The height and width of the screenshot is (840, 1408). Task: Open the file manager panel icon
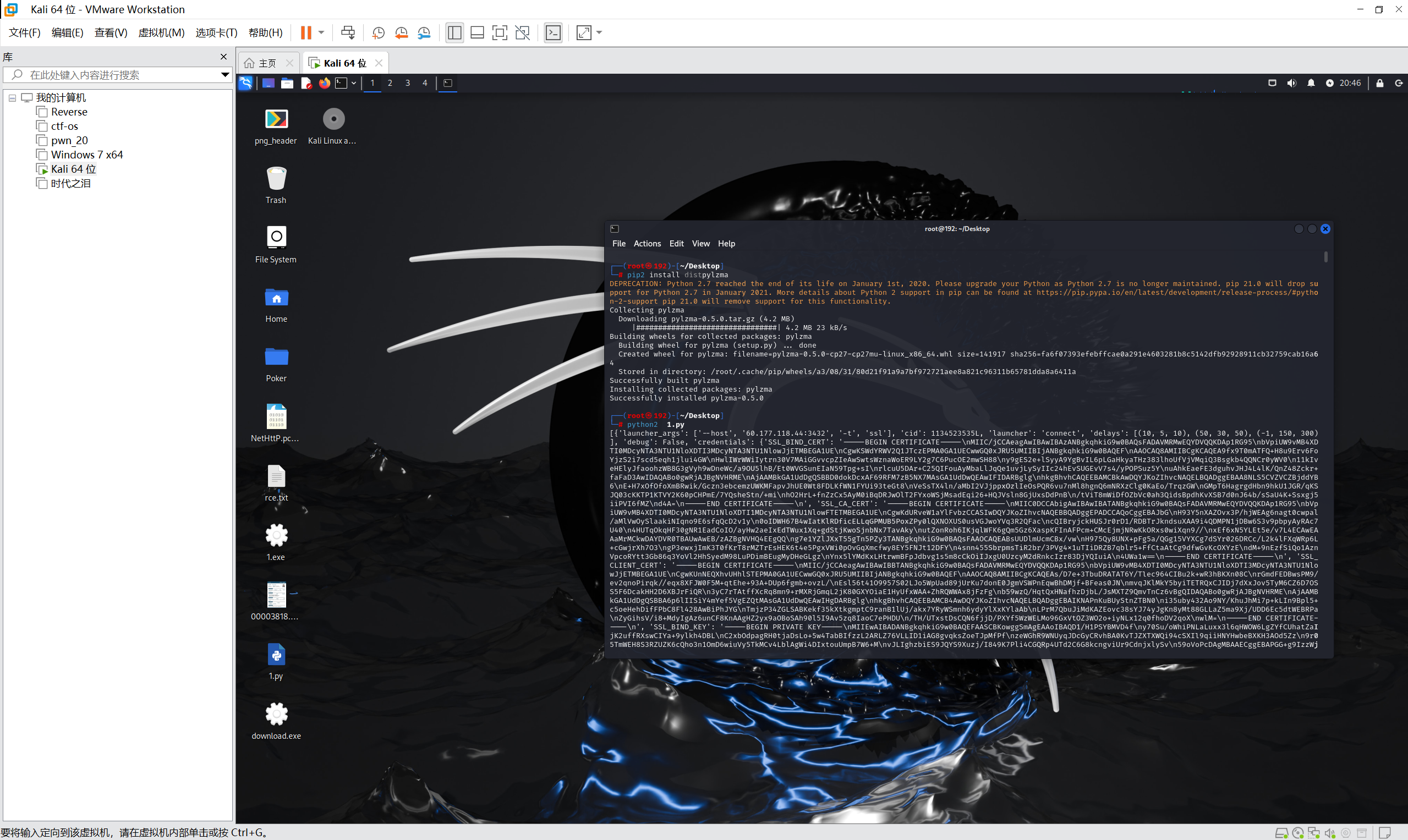coord(287,83)
